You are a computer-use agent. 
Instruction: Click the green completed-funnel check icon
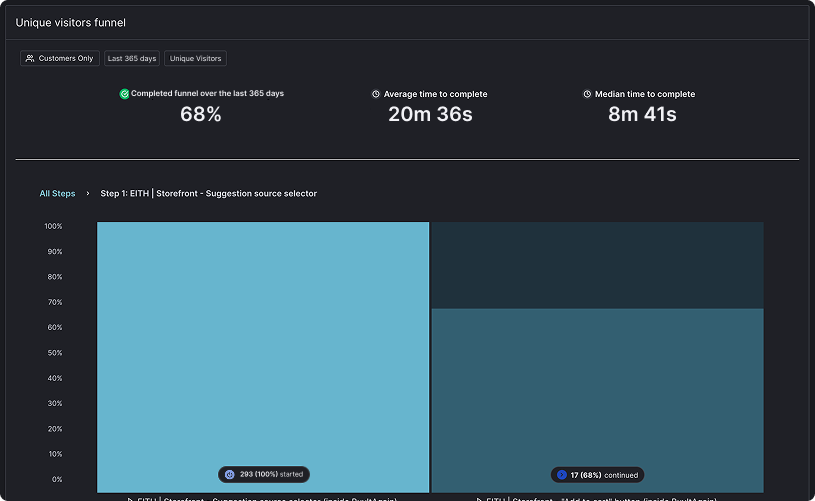coord(124,94)
